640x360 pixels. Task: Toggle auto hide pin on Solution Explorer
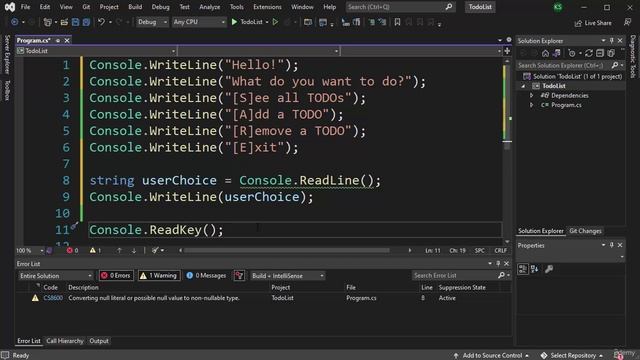[611, 41]
